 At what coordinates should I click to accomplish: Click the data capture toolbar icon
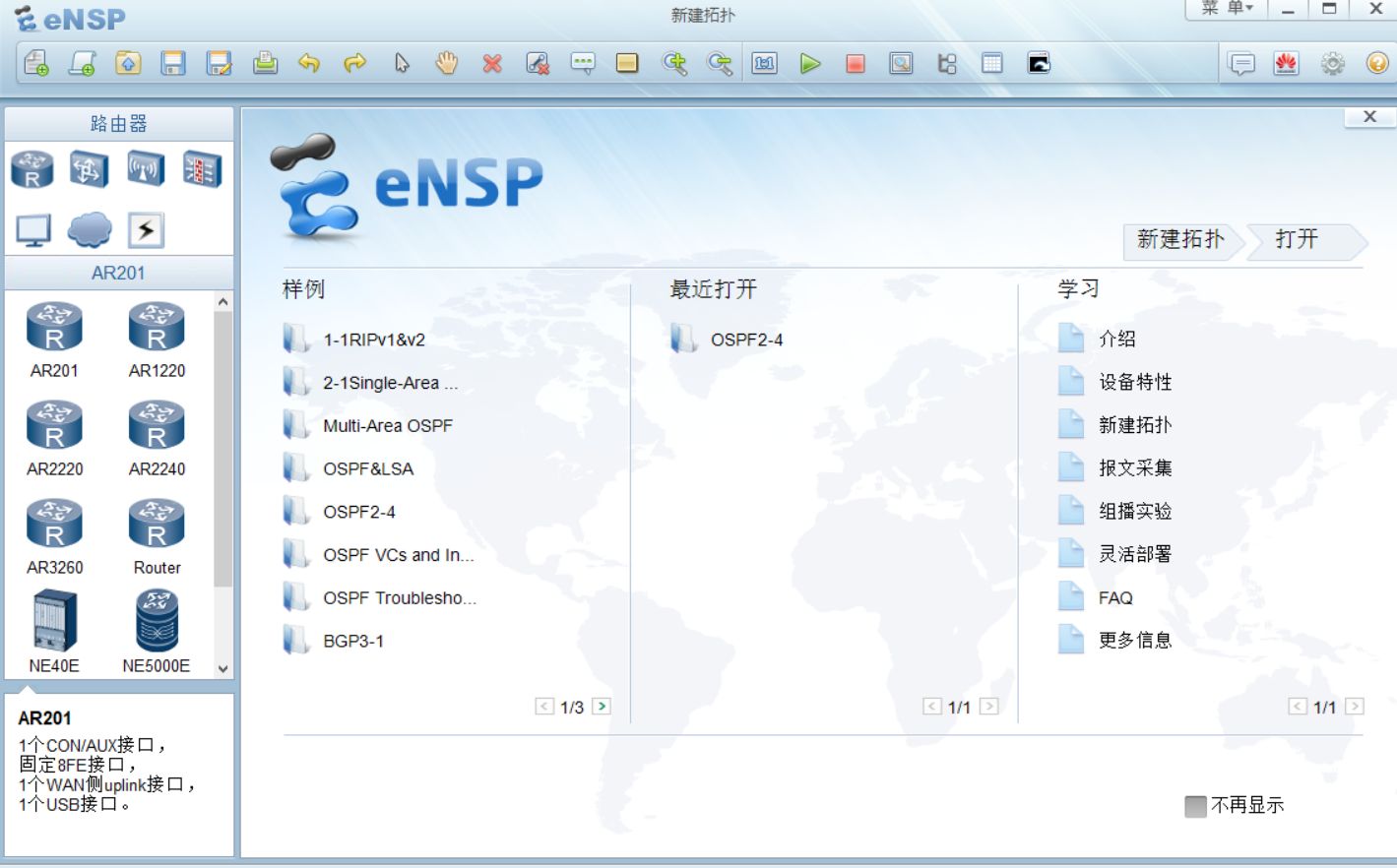click(901, 64)
